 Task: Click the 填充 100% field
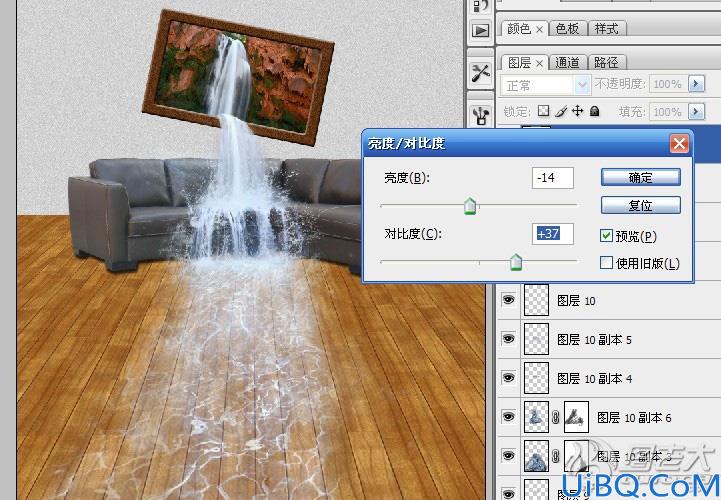[x=668, y=111]
